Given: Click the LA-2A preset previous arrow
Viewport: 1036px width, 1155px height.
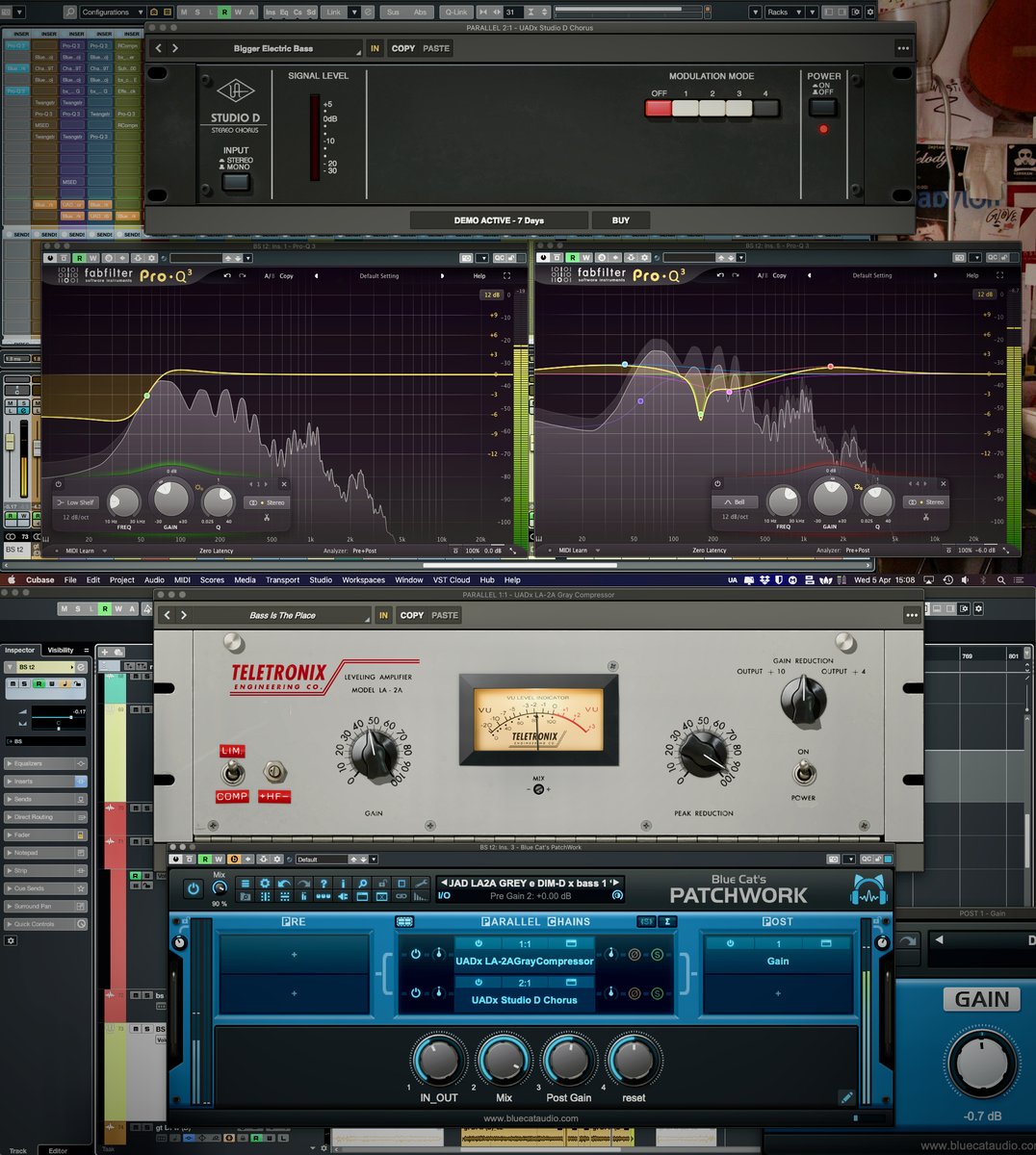Looking at the screenshot, I should tap(168, 615).
